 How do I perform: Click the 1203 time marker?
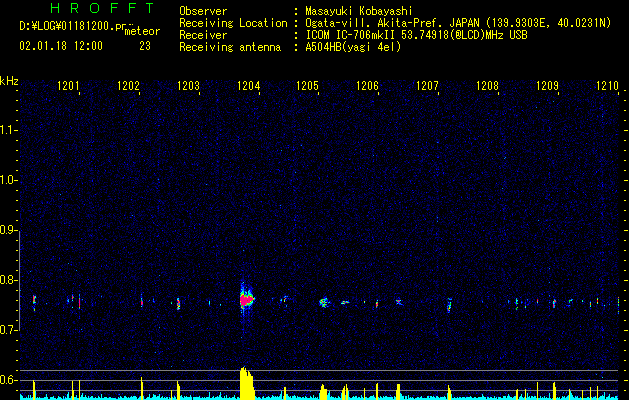(x=189, y=86)
